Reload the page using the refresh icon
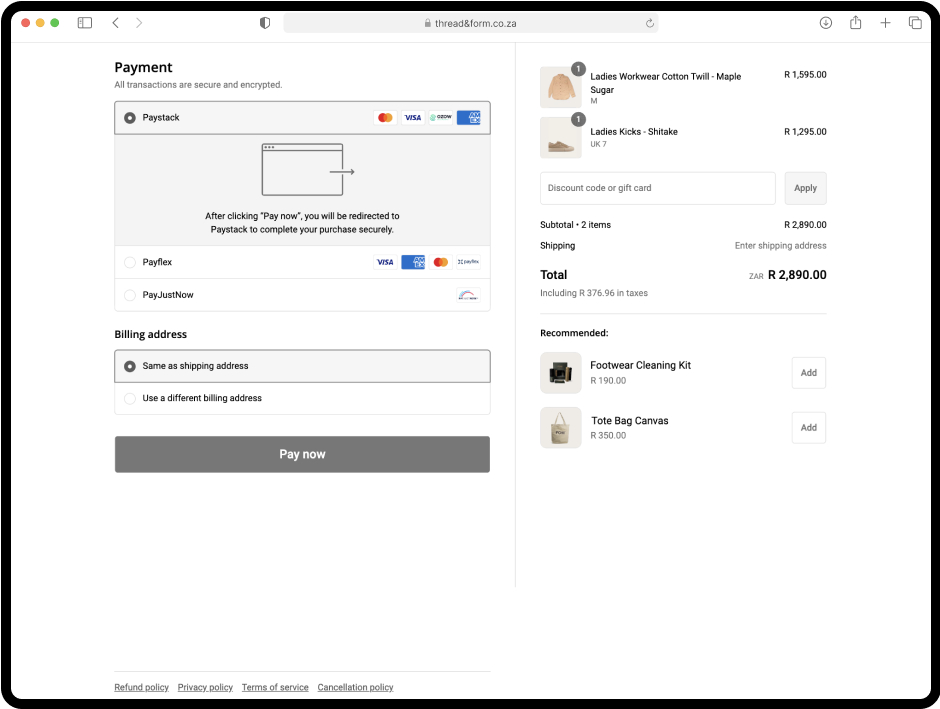Image resolution: width=940 pixels, height=709 pixels. click(x=649, y=23)
